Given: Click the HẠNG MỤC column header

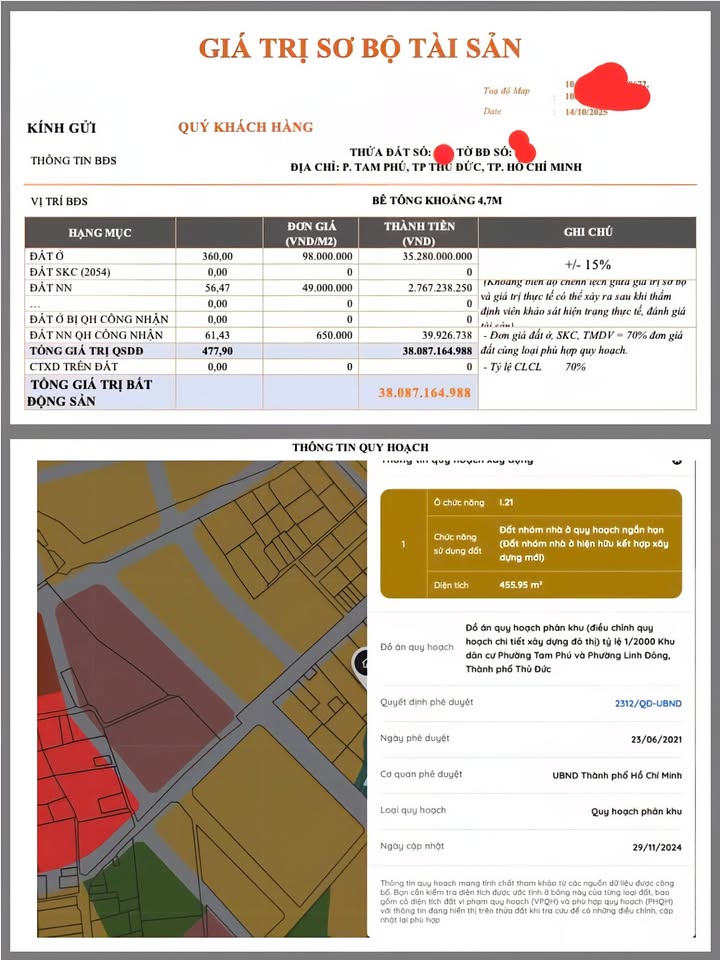Looking at the screenshot, I should point(100,233).
